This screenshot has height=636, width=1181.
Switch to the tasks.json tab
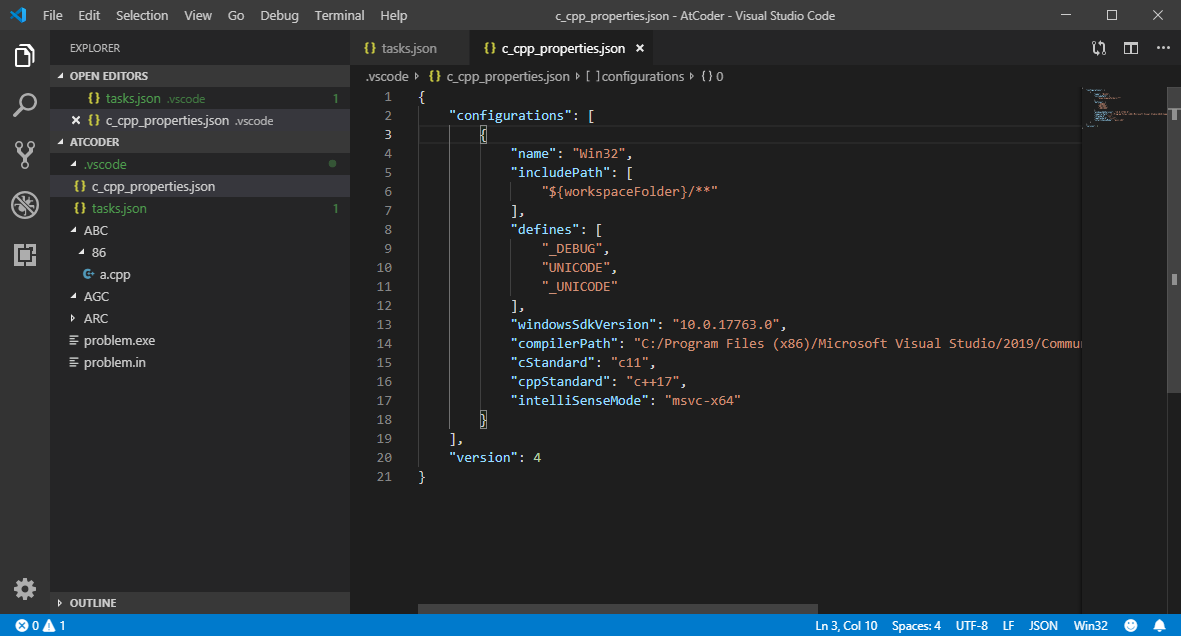pos(409,48)
